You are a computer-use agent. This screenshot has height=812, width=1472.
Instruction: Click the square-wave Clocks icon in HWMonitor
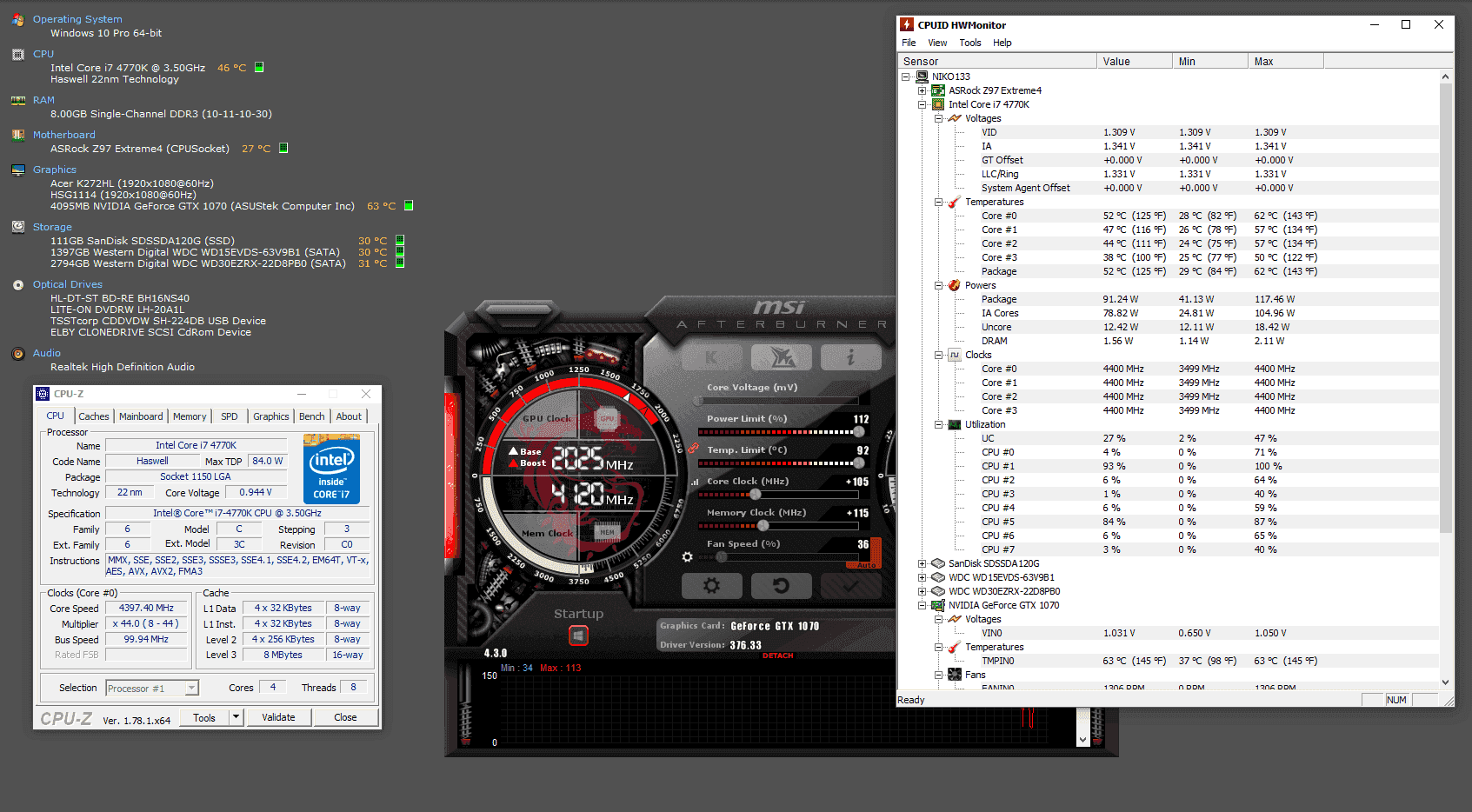(x=955, y=355)
